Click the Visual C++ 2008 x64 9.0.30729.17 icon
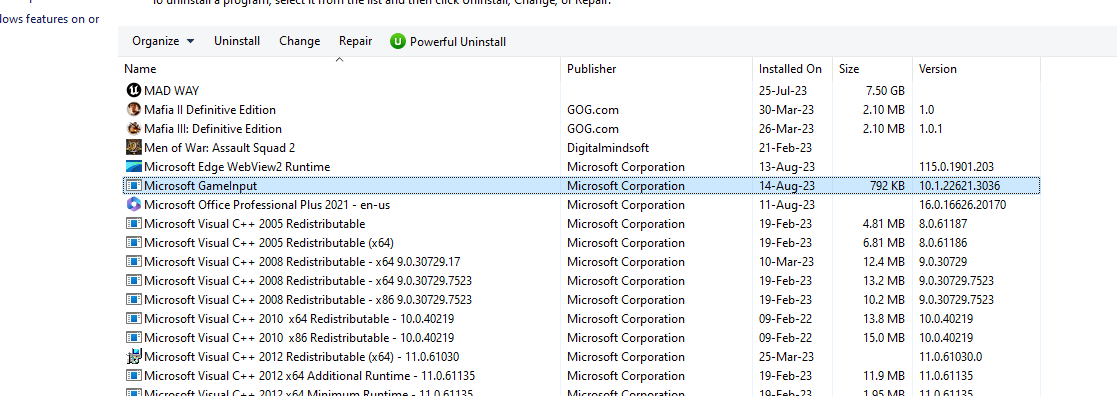The height and width of the screenshot is (396, 1117). click(134, 261)
